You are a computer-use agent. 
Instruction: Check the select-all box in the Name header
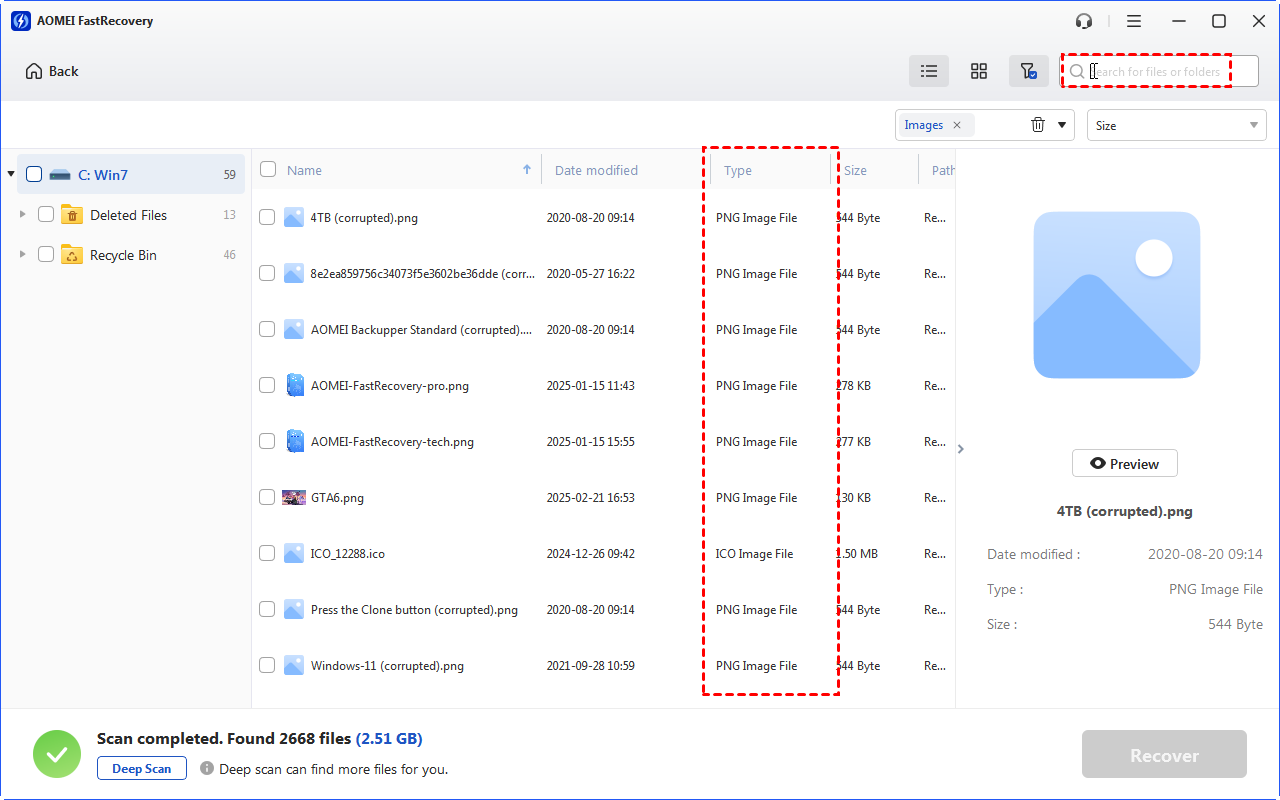(x=268, y=169)
